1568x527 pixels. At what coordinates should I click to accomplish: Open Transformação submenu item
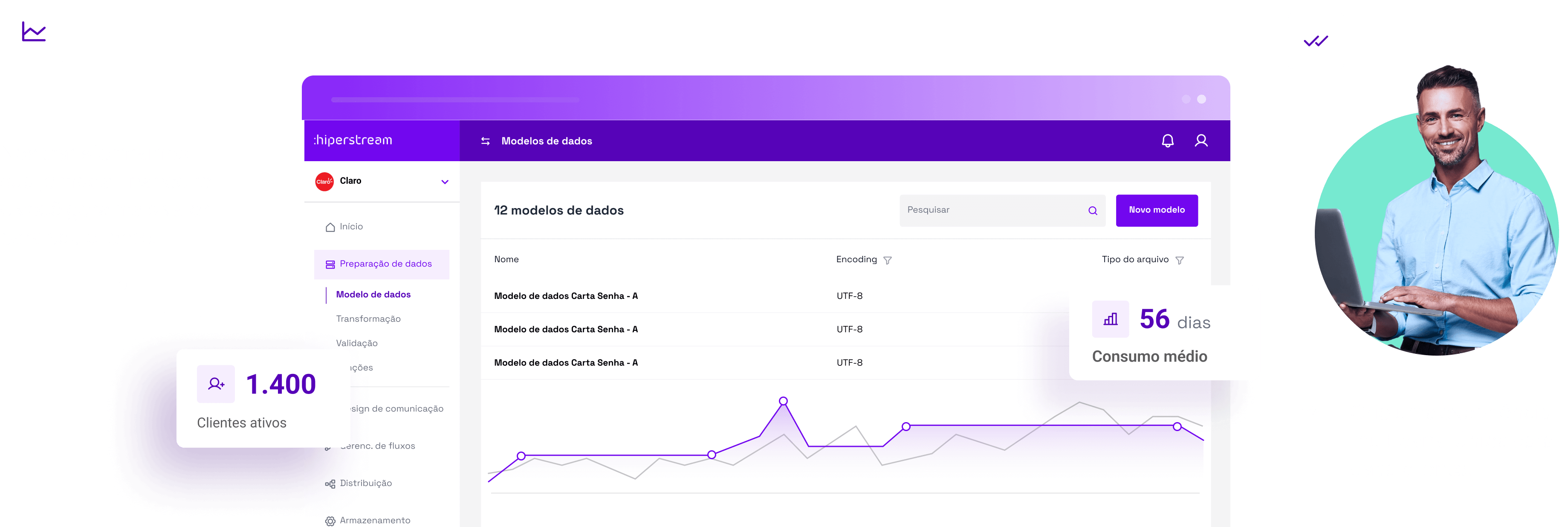(x=368, y=319)
